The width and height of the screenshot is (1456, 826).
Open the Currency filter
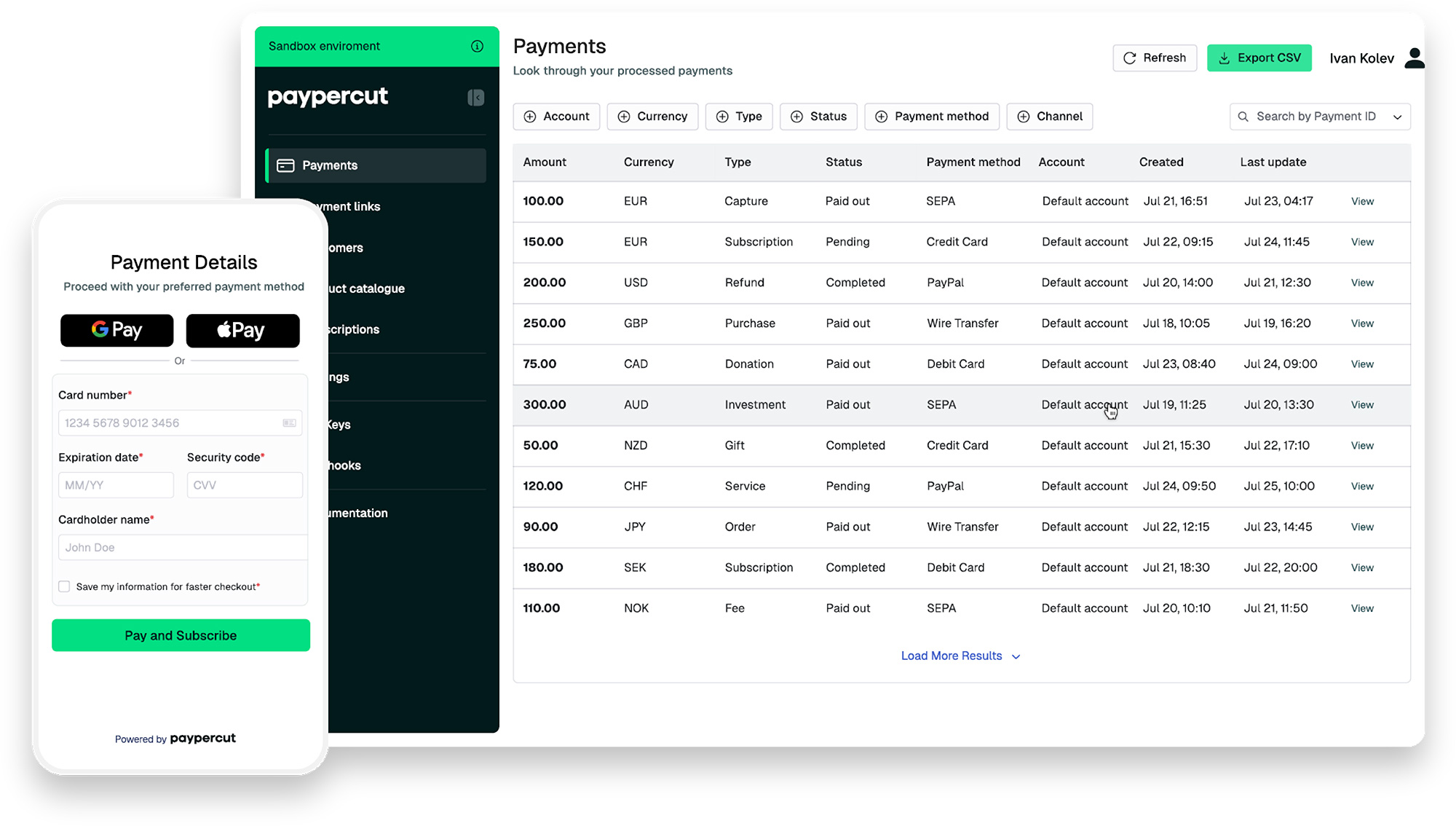click(x=652, y=117)
